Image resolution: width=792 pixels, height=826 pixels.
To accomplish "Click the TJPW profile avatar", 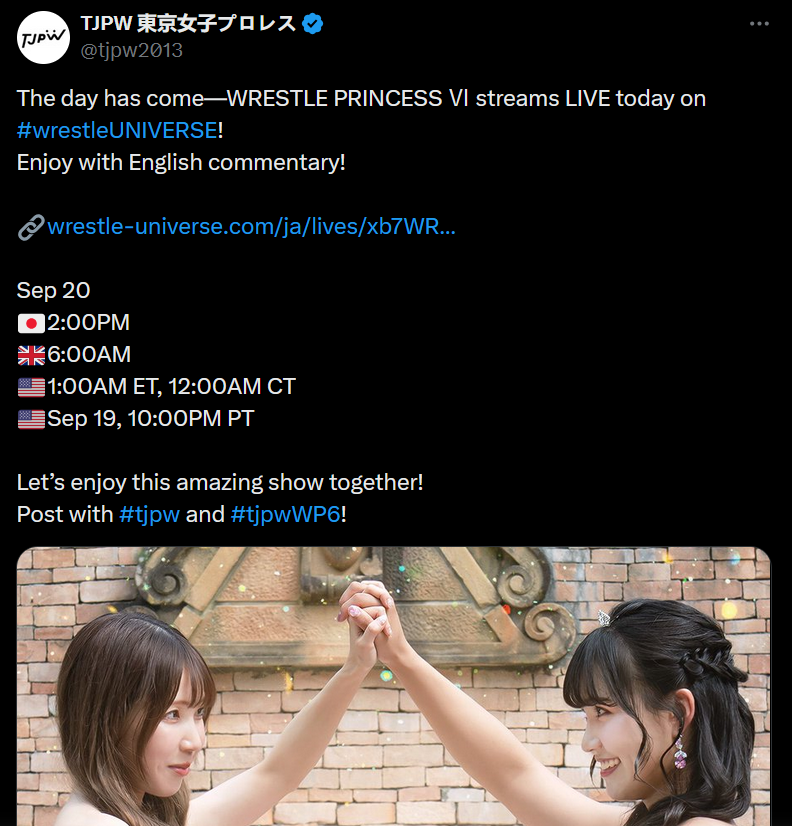I will (x=43, y=37).
